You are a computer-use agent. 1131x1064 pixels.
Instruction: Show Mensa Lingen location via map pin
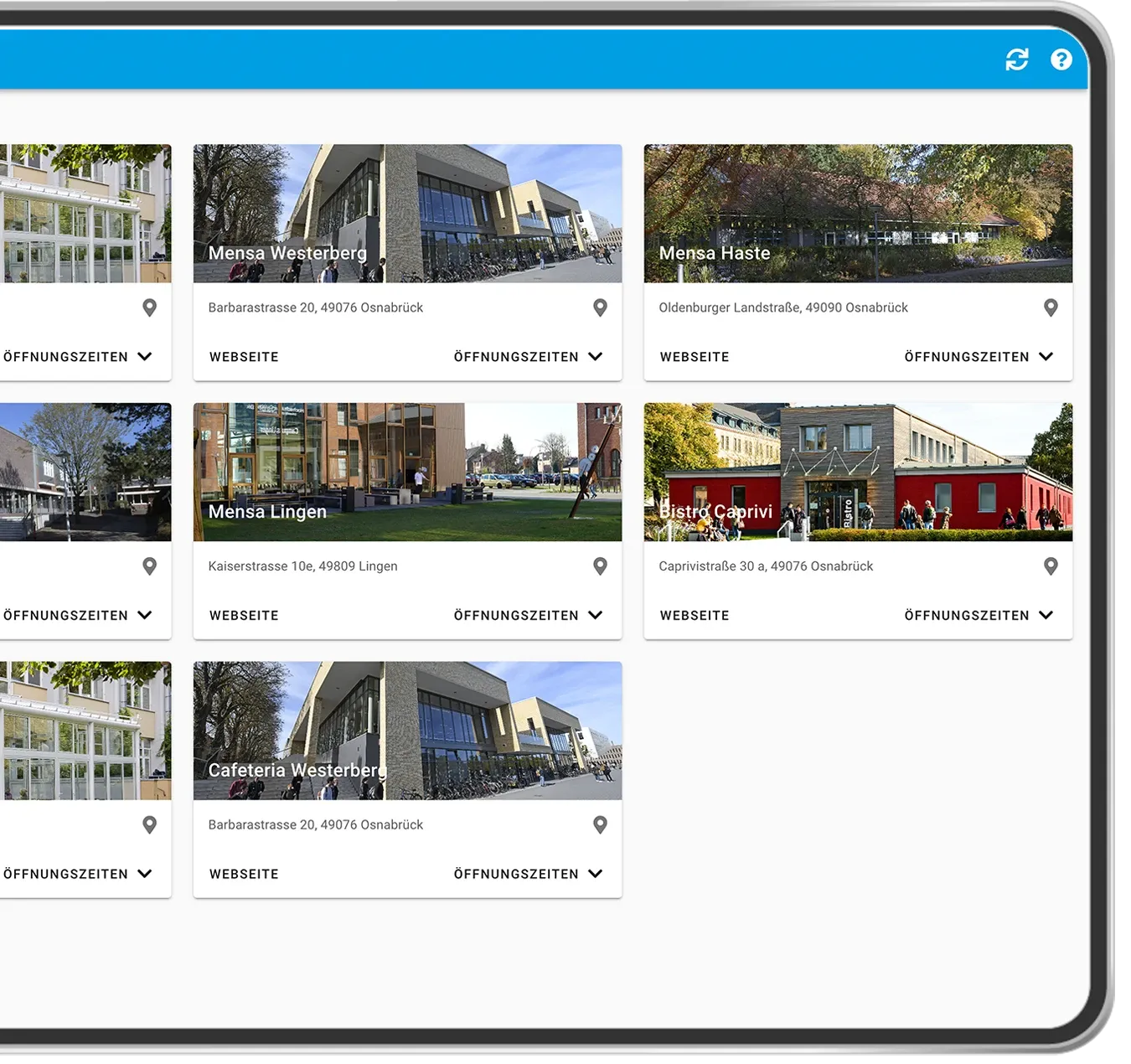600,566
